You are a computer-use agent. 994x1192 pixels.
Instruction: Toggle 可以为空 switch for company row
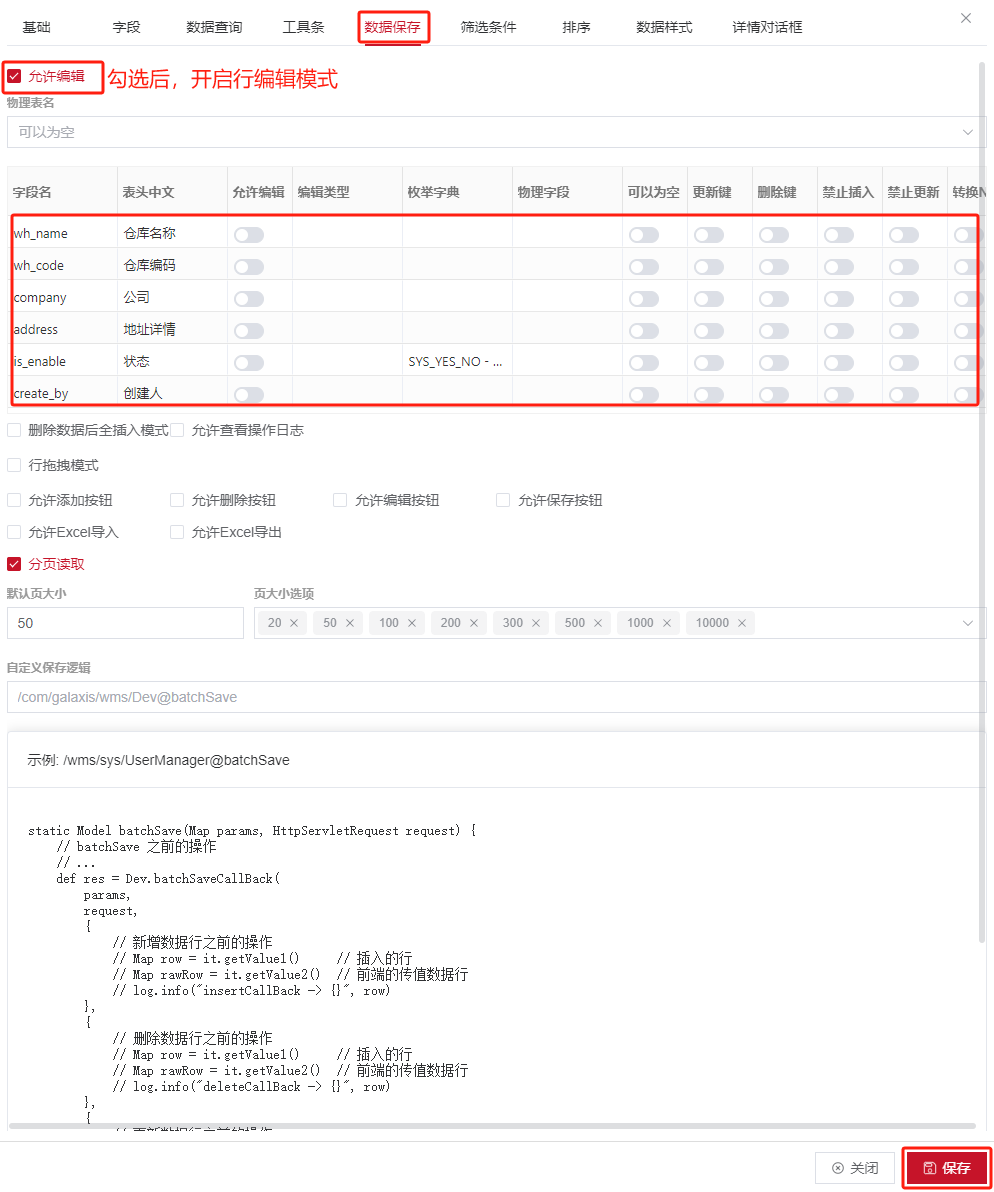click(x=644, y=299)
